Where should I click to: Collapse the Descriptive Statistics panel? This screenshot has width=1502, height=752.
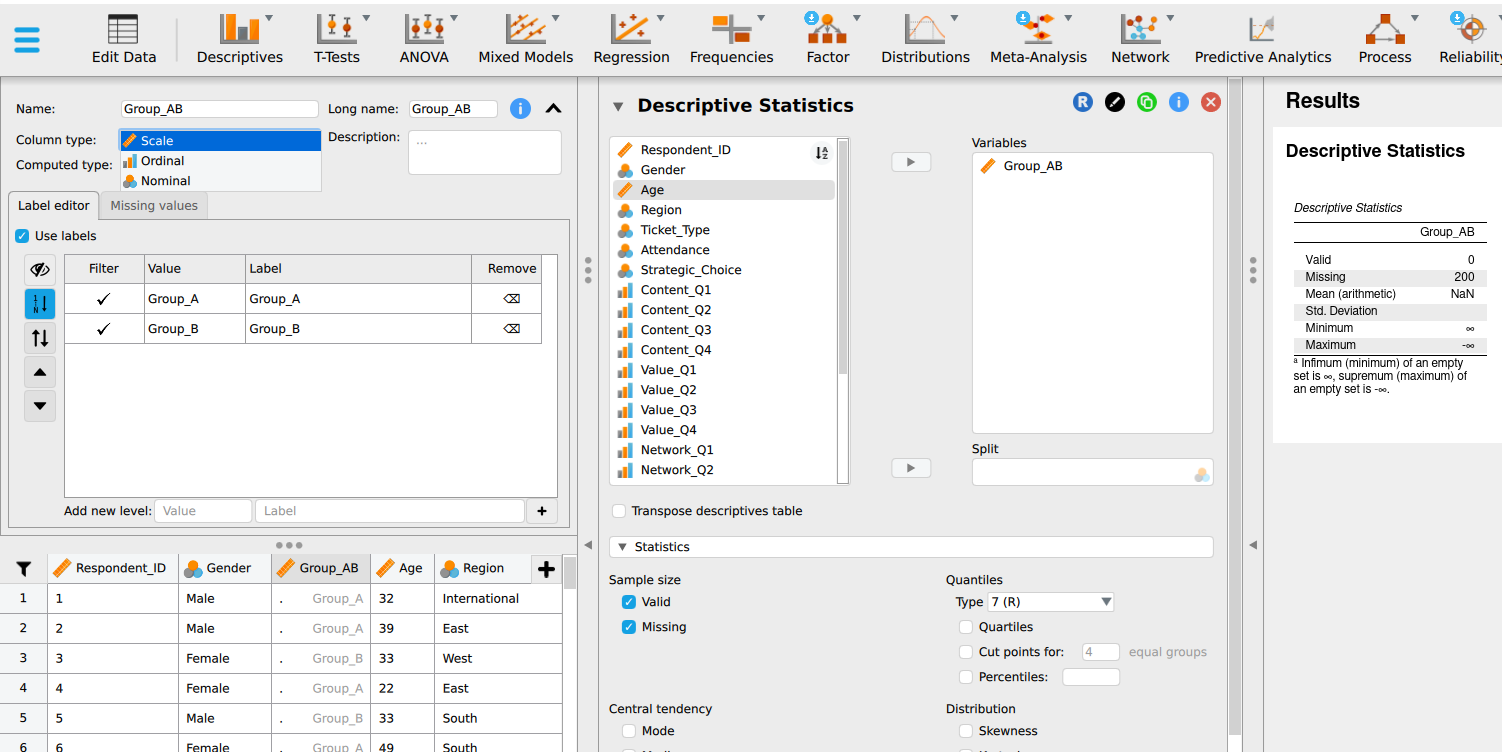click(x=618, y=106)
